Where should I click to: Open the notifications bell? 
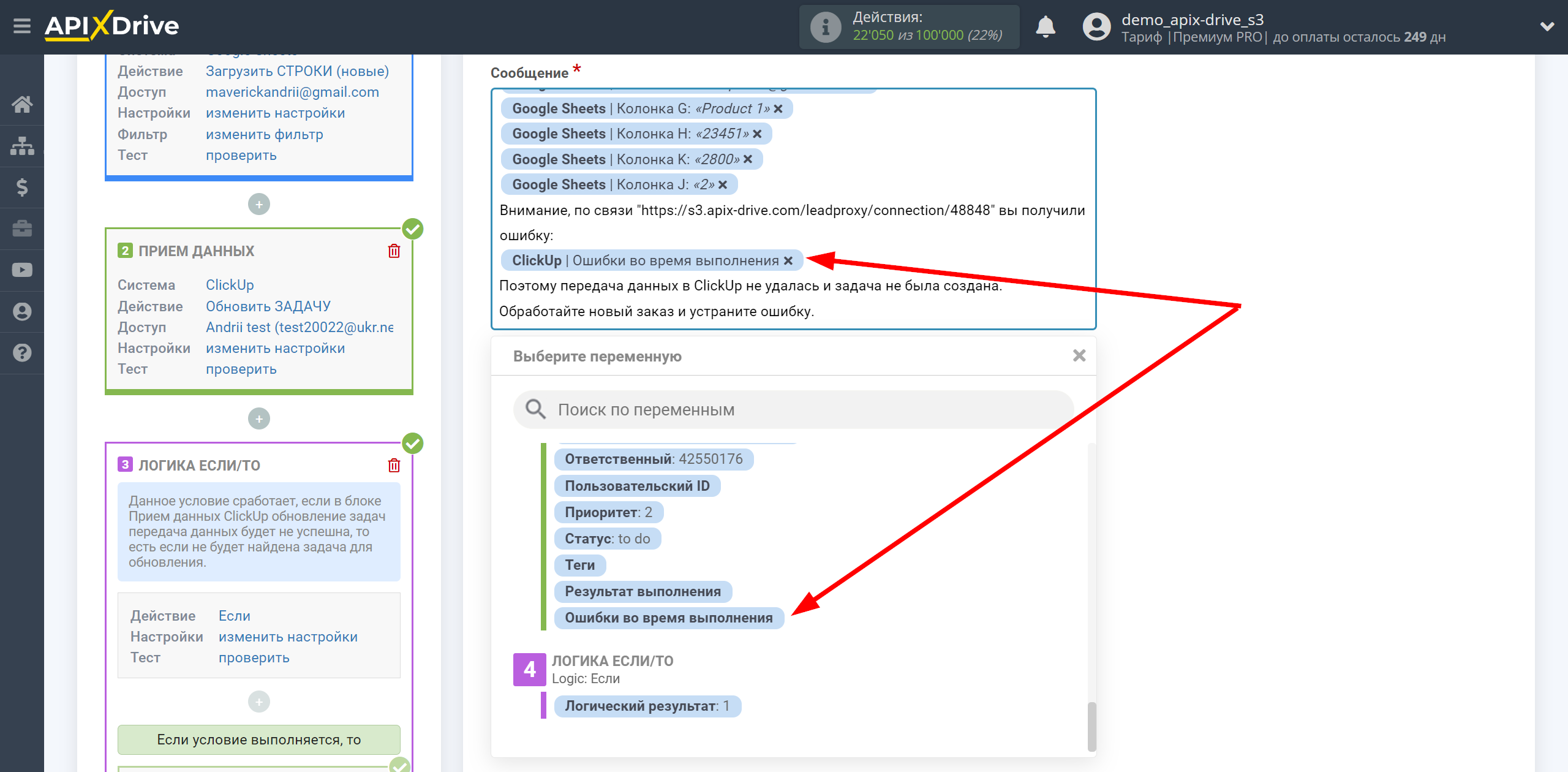click(1046, 27)
